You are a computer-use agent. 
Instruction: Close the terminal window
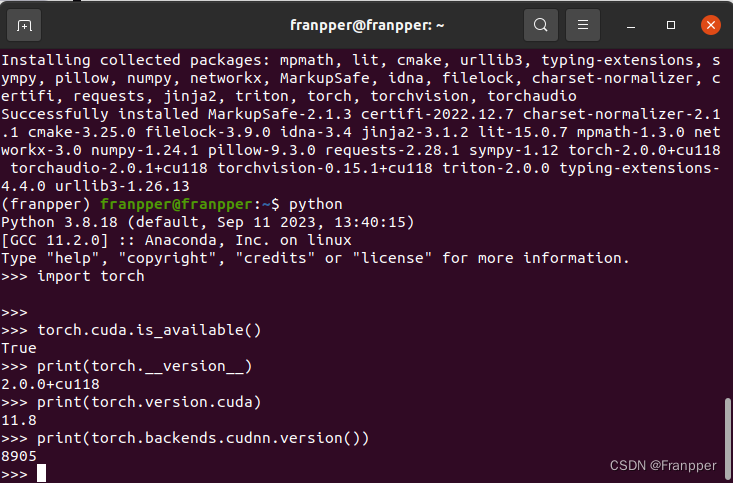coord(708,24)
